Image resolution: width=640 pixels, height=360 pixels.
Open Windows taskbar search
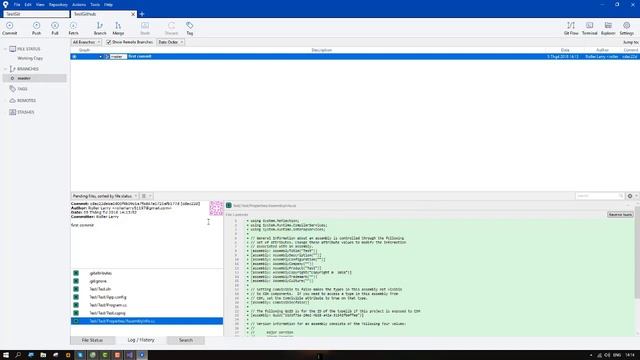(18, 355)
